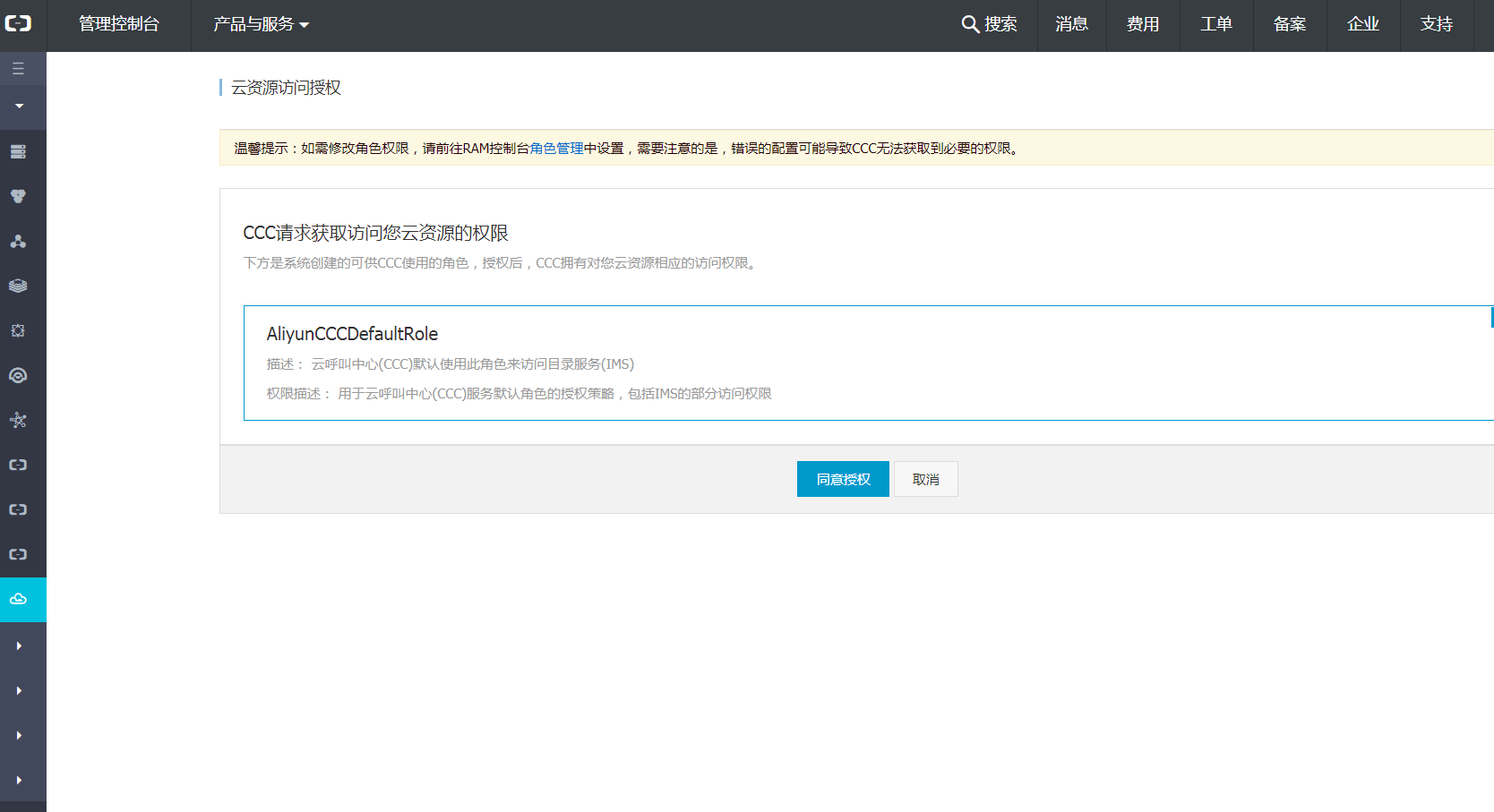Click the heading CCC请求获取访问您云资源的权限
The width and height of the screenshot is (1494, 812).
click(x=375, y=233)
